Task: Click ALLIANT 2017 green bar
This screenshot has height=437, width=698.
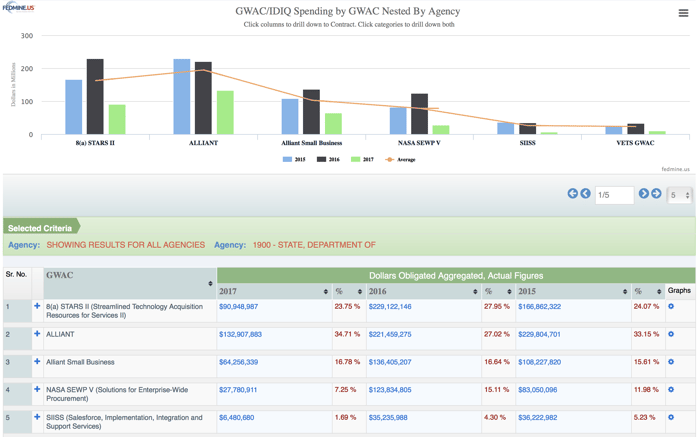Action: (x=225, y=113)
